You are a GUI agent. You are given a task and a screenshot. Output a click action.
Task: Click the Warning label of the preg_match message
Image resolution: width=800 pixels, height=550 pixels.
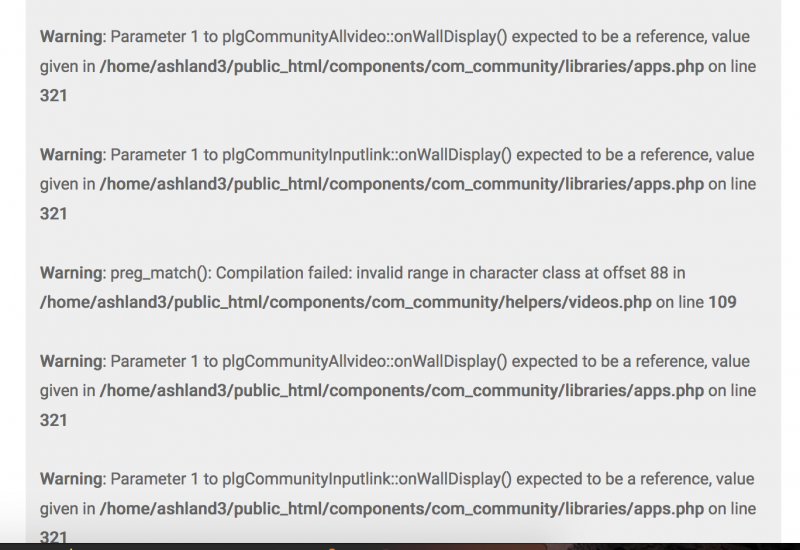click(x=71, y=273)
